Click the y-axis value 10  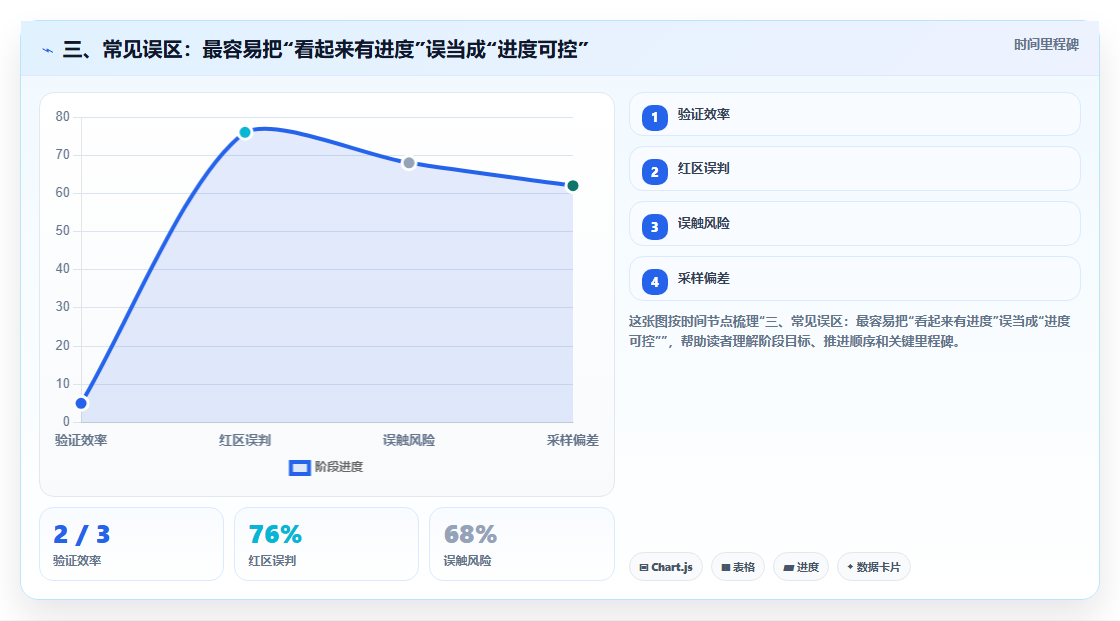[x=63, y=384]
